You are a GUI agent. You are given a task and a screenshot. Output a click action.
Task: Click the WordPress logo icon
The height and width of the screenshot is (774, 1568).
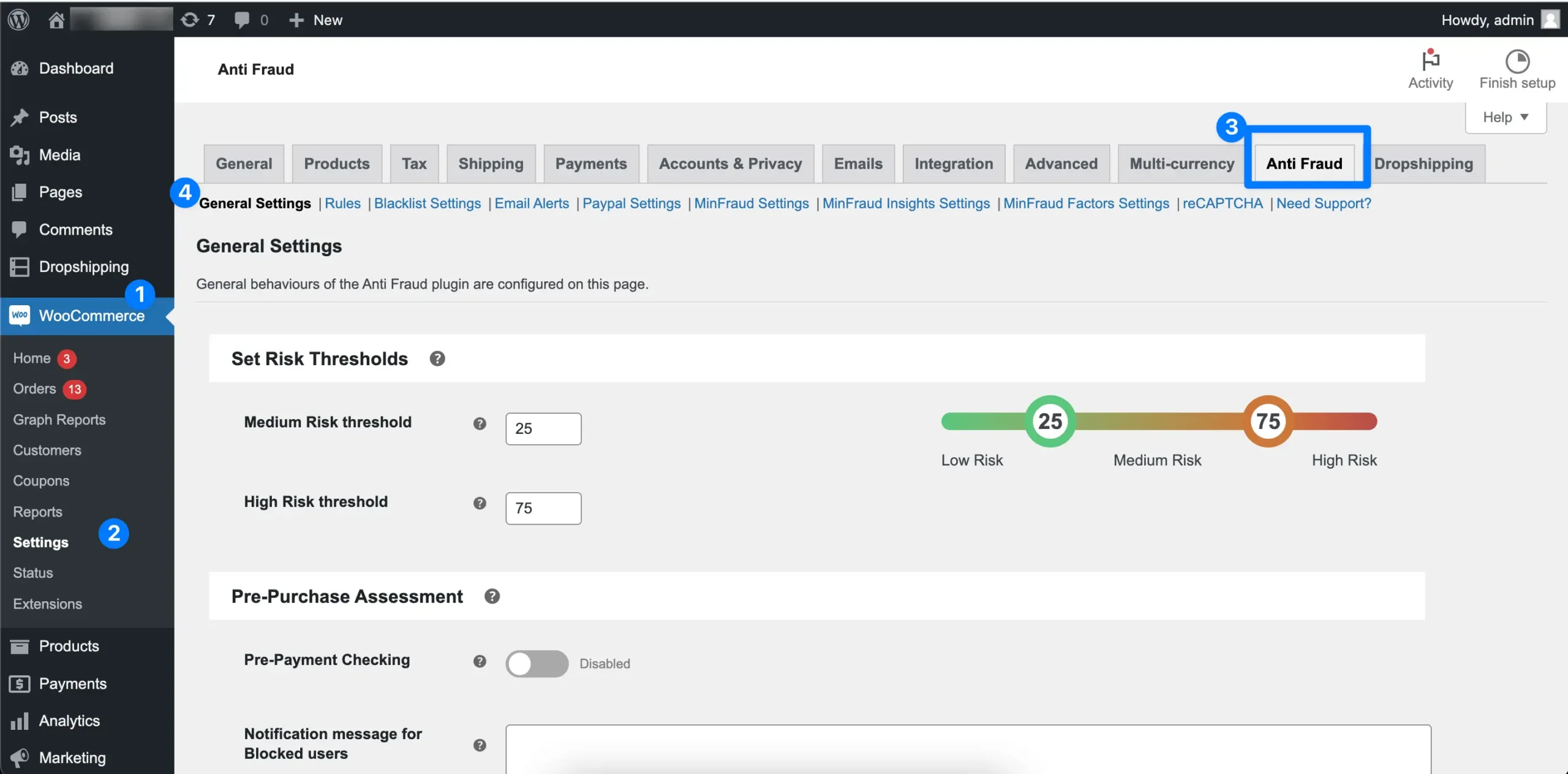pyautogui.click(x=19, y=20)
